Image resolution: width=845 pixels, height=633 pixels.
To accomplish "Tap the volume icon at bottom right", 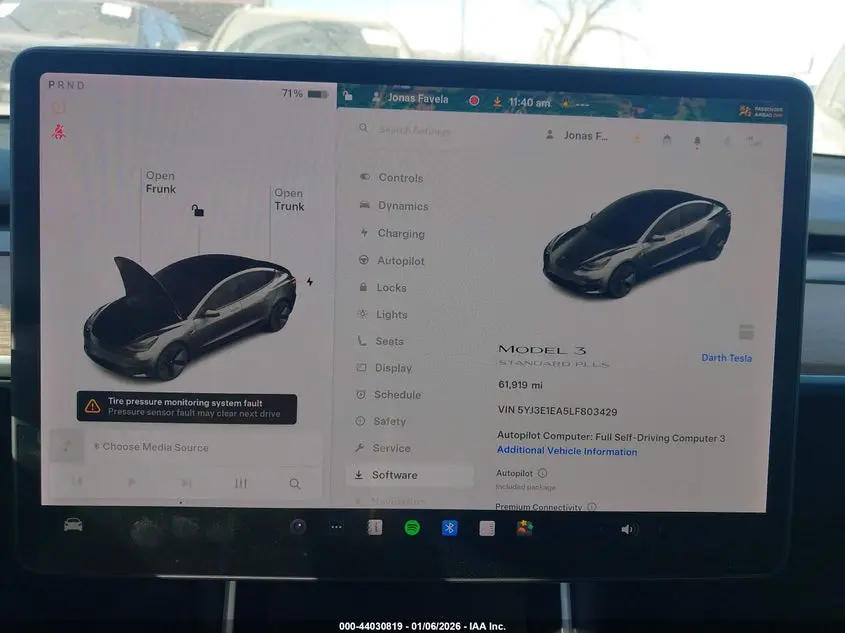I will pyautogui.click(x=628, y=527).
